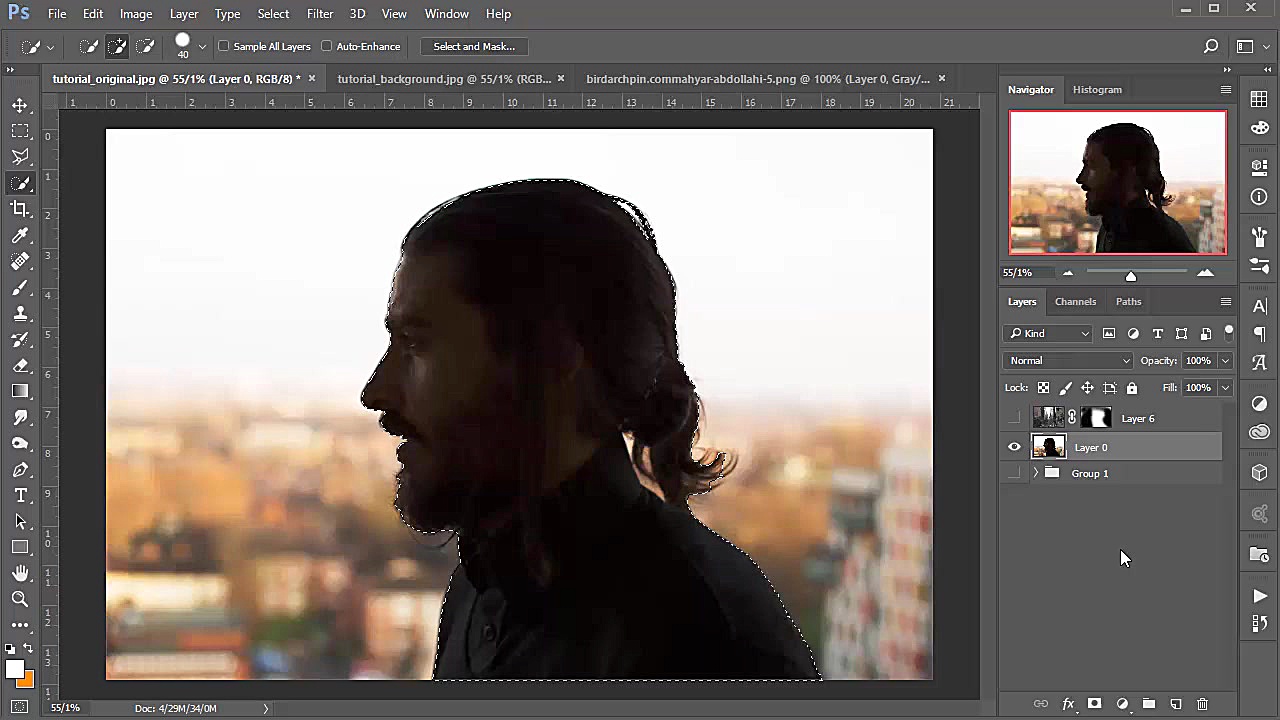The image size is (1280, 720).
Task: Open the Filter menu
Action: (320, 14)
